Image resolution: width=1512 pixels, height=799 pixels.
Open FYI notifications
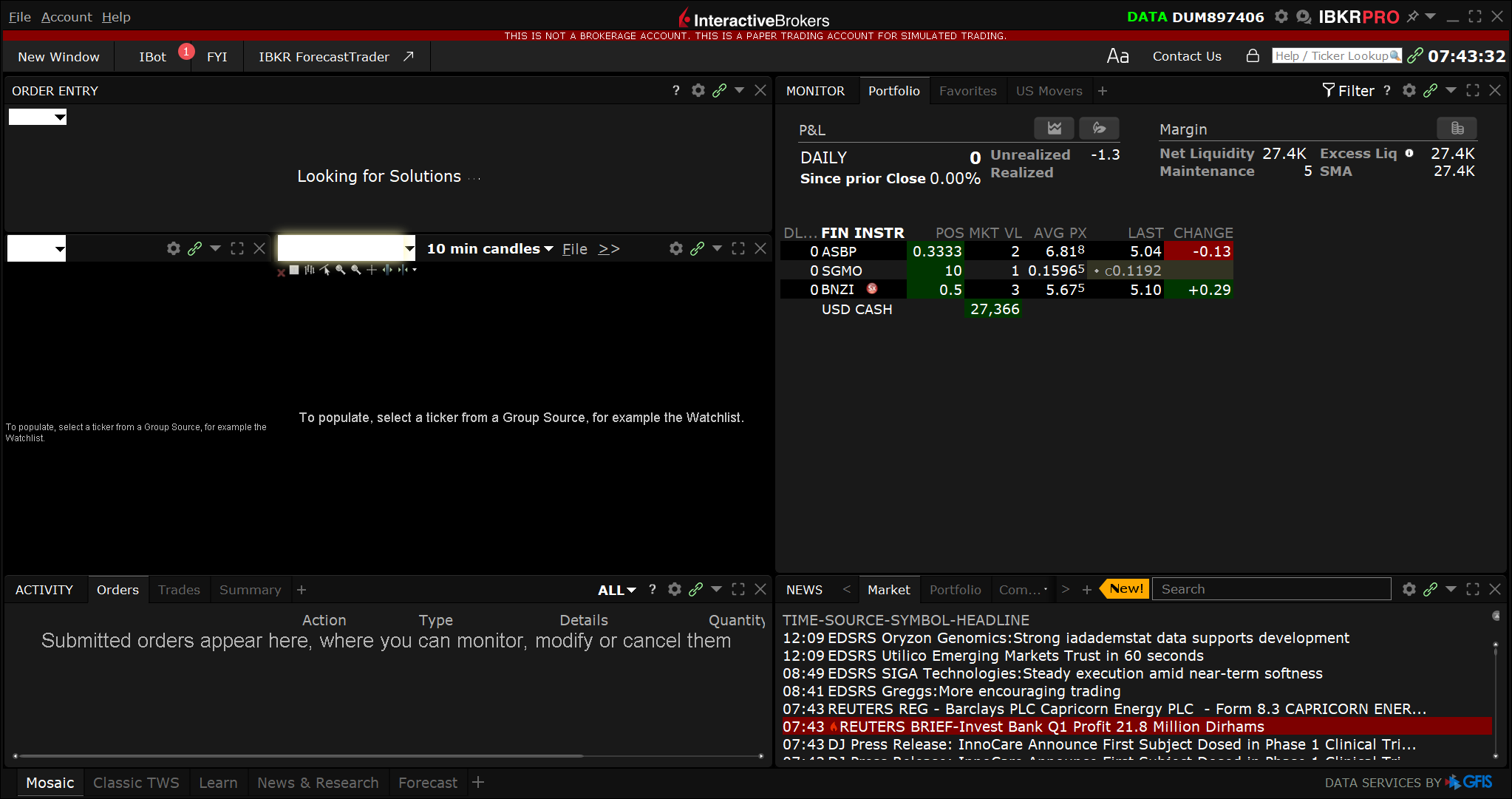pyautogui.click(x=217, y=57)
